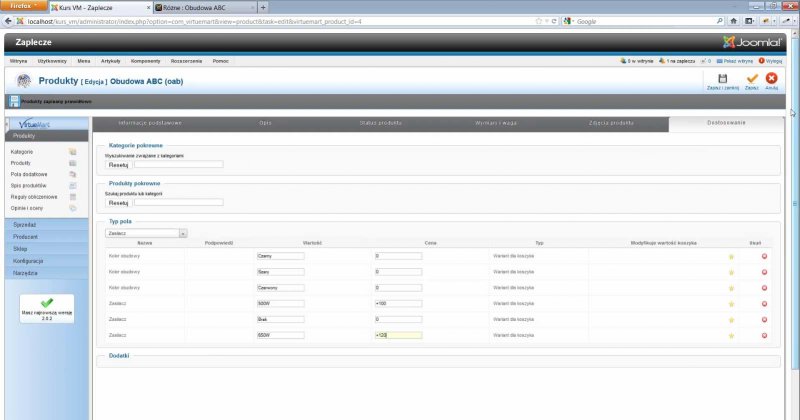Open the Zasilacz field type dropdown
The height and width of the screenshot is (420, 800).
146,233
